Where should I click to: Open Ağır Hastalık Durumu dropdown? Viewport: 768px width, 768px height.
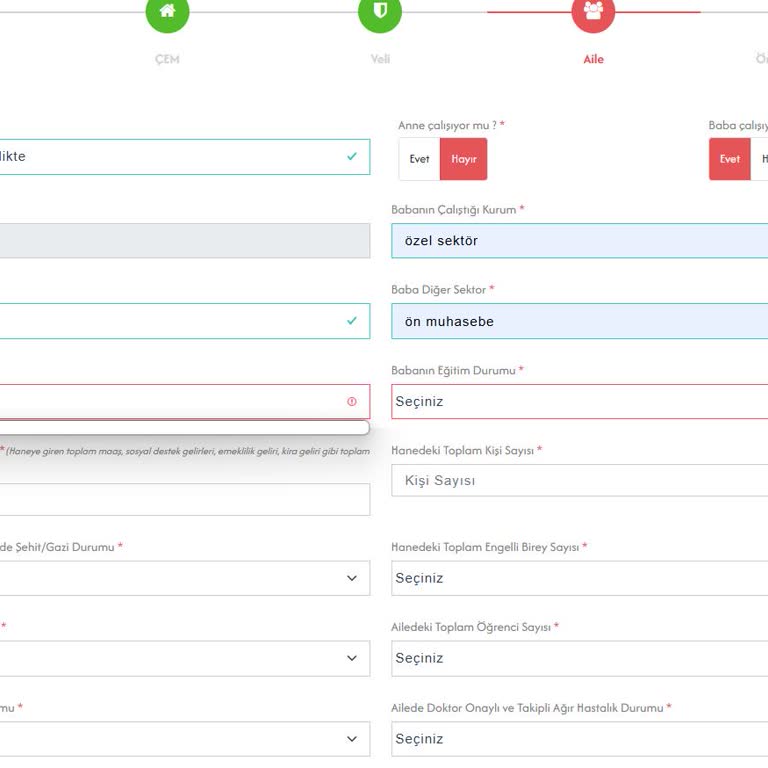click(579, 739)
